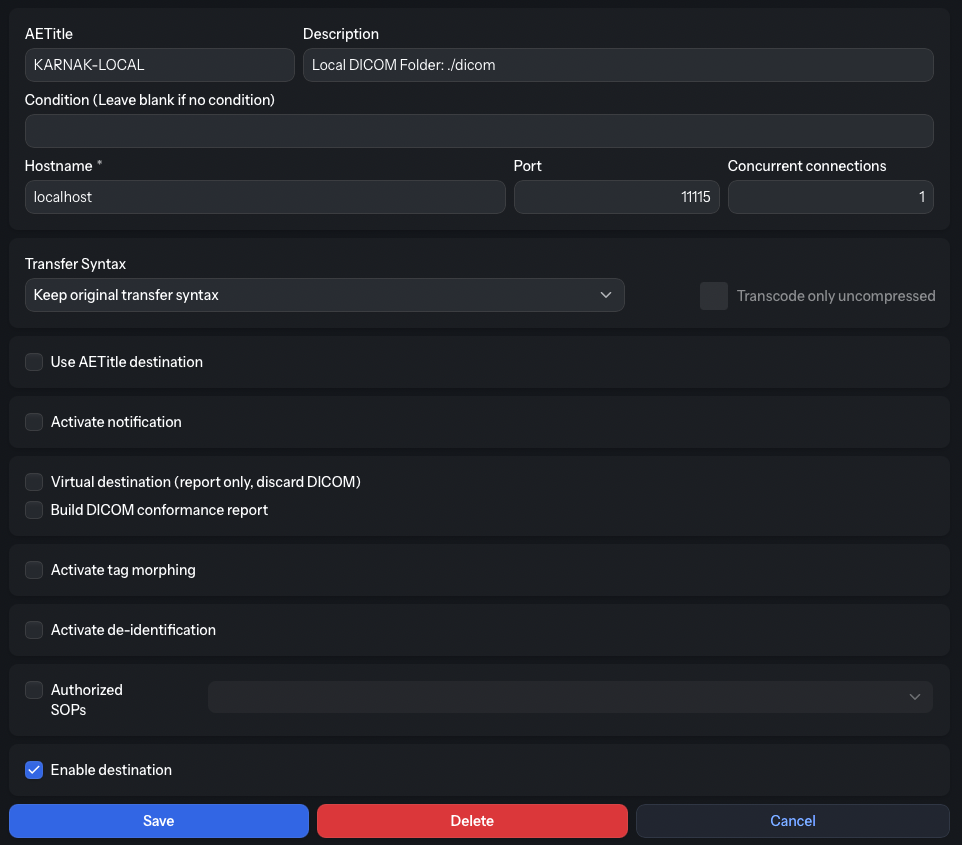Enable Build DICOM conformance report

tap(34, 510)
